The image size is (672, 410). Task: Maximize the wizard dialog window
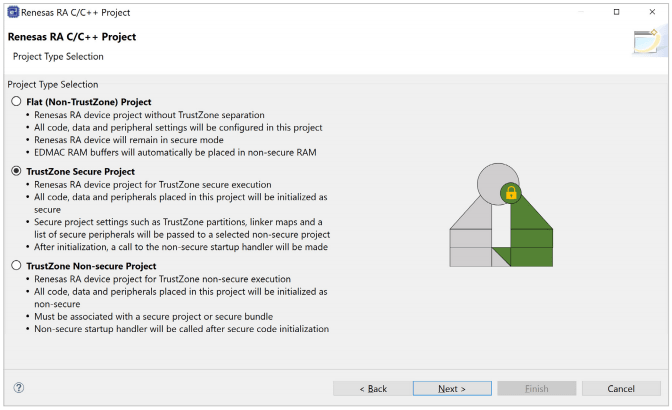(616, 12)
